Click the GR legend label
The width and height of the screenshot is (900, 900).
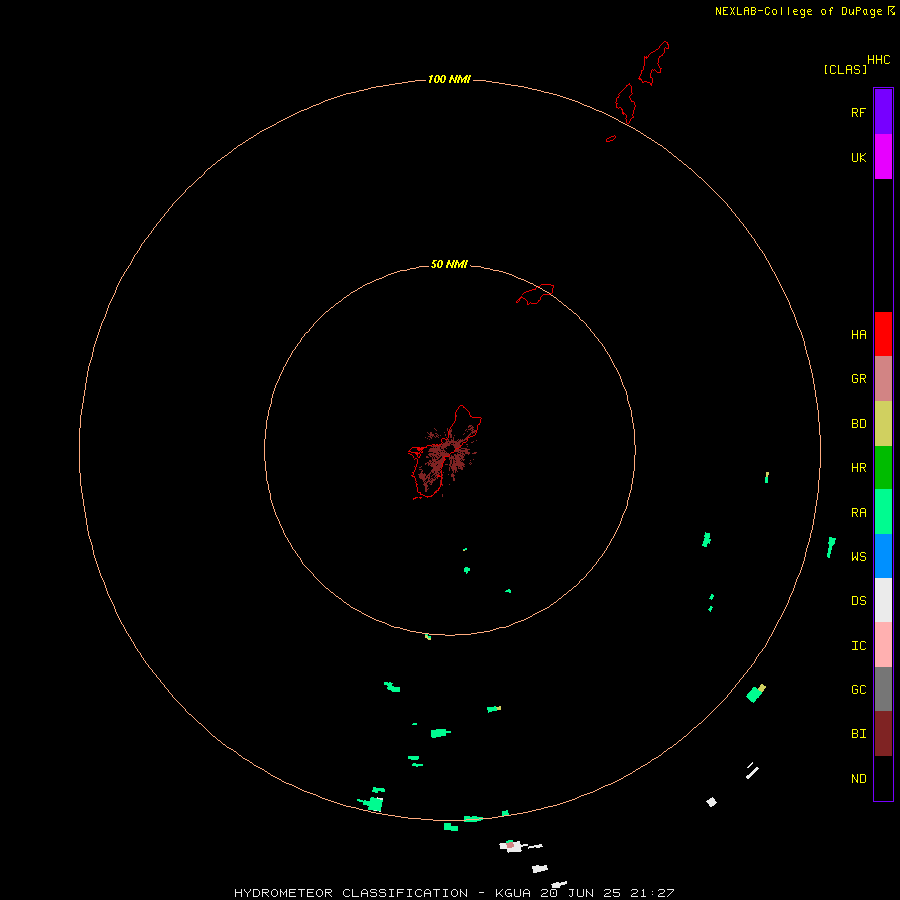pos(858,379)
